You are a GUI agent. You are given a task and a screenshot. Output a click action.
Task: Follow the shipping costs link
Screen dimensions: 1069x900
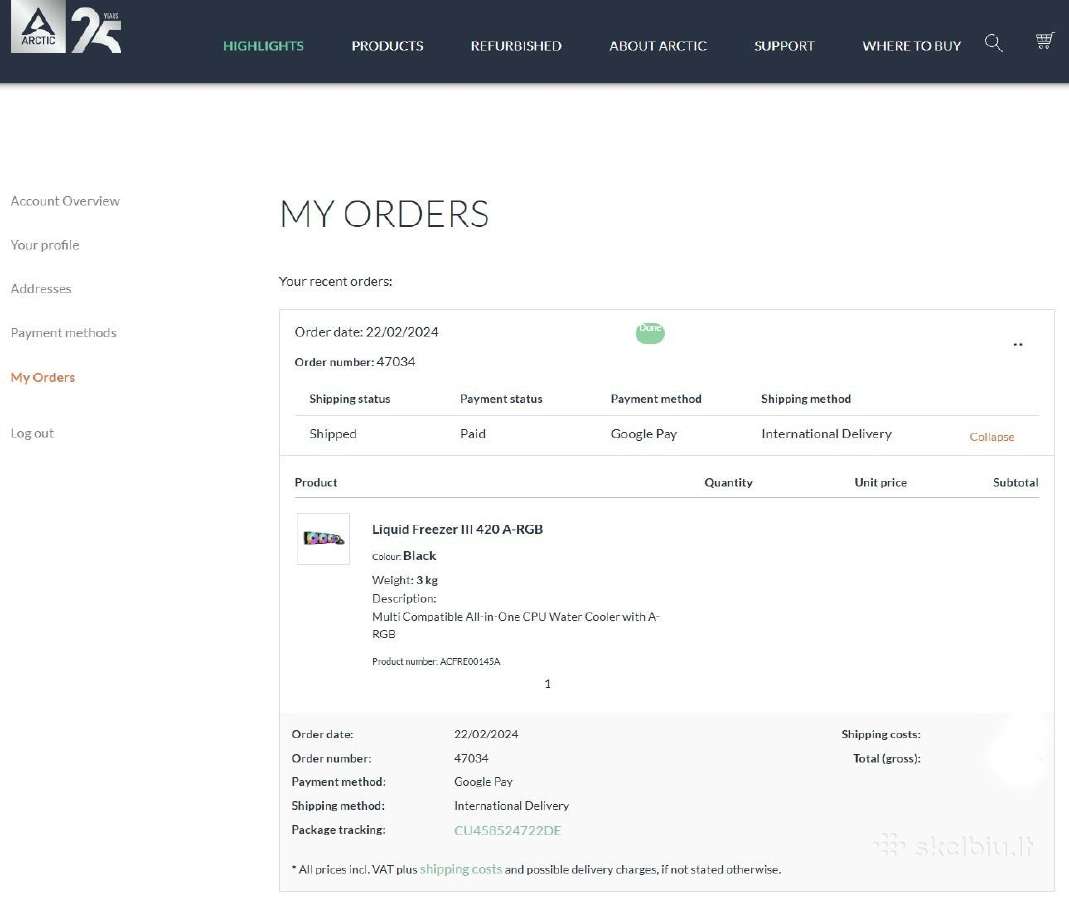[461, 869]
